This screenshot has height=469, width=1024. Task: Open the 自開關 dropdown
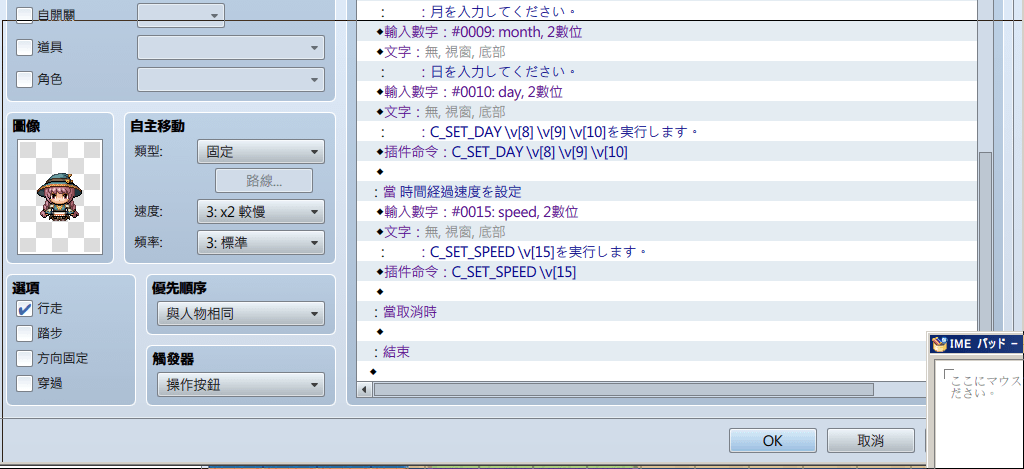[181, 15]
